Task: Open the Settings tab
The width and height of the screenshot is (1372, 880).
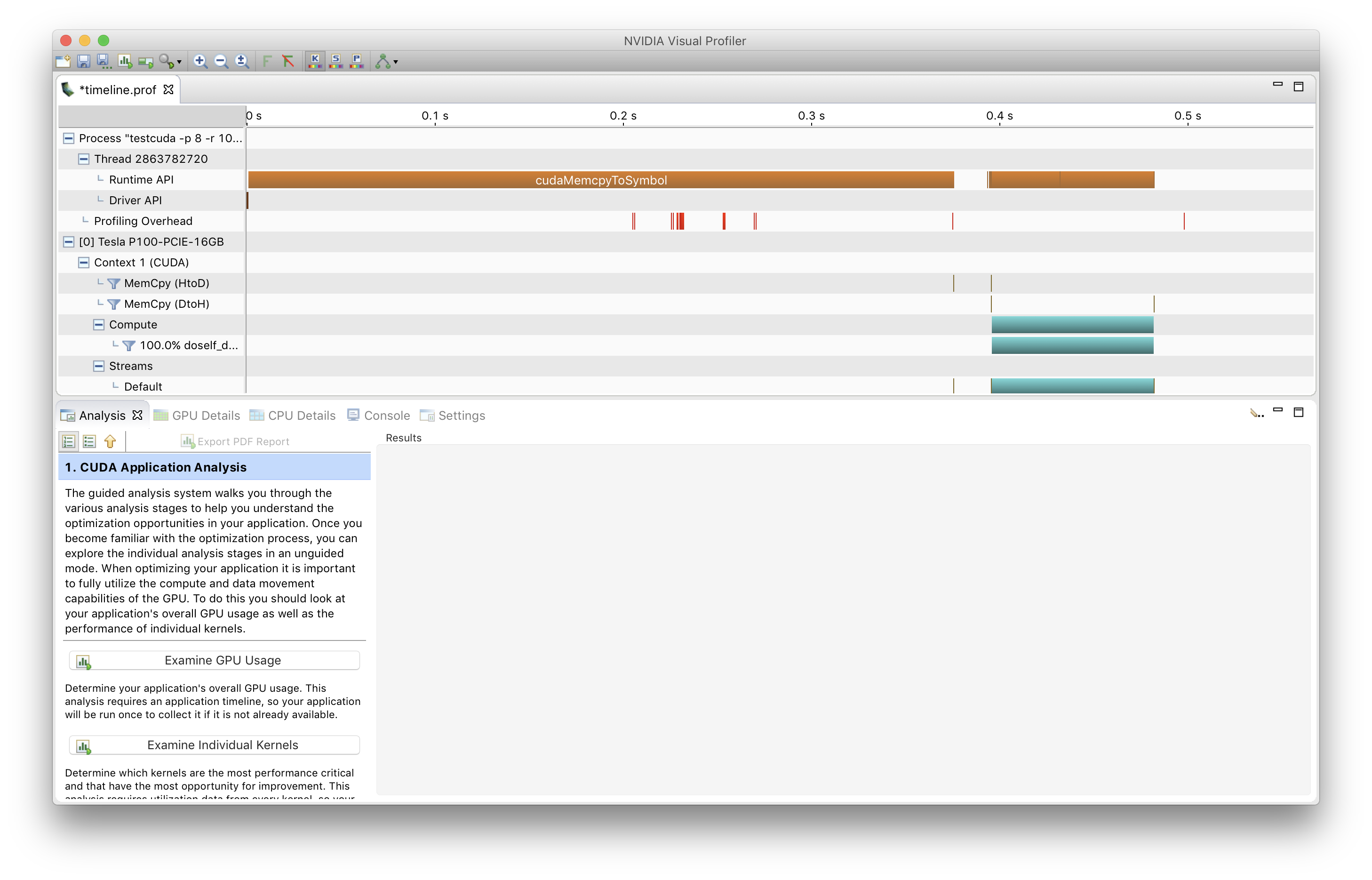Action: tap(452, 416)
